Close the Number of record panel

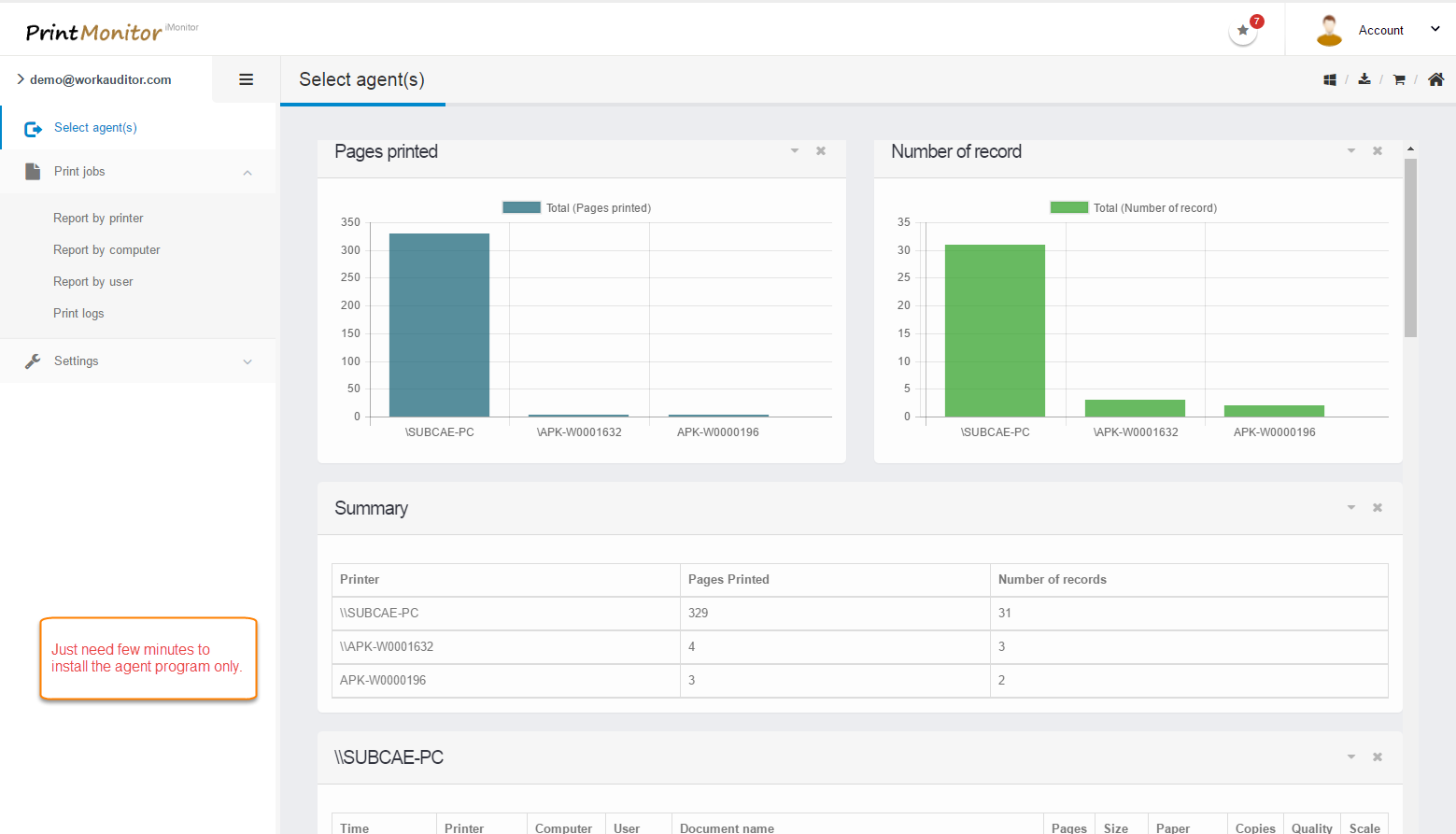tap(1378, 151)
